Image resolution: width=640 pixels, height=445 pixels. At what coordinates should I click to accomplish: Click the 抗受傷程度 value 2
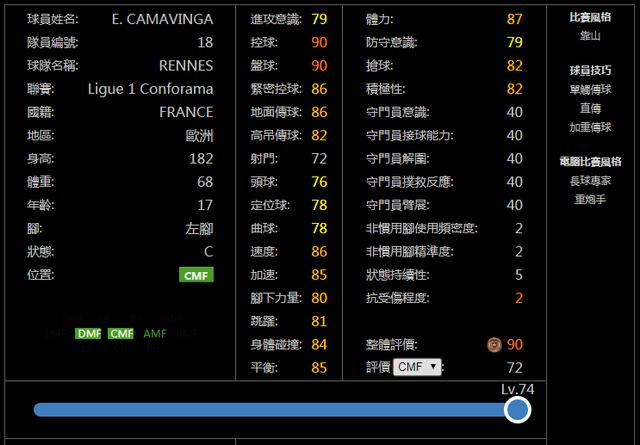[x=518, y=298]
